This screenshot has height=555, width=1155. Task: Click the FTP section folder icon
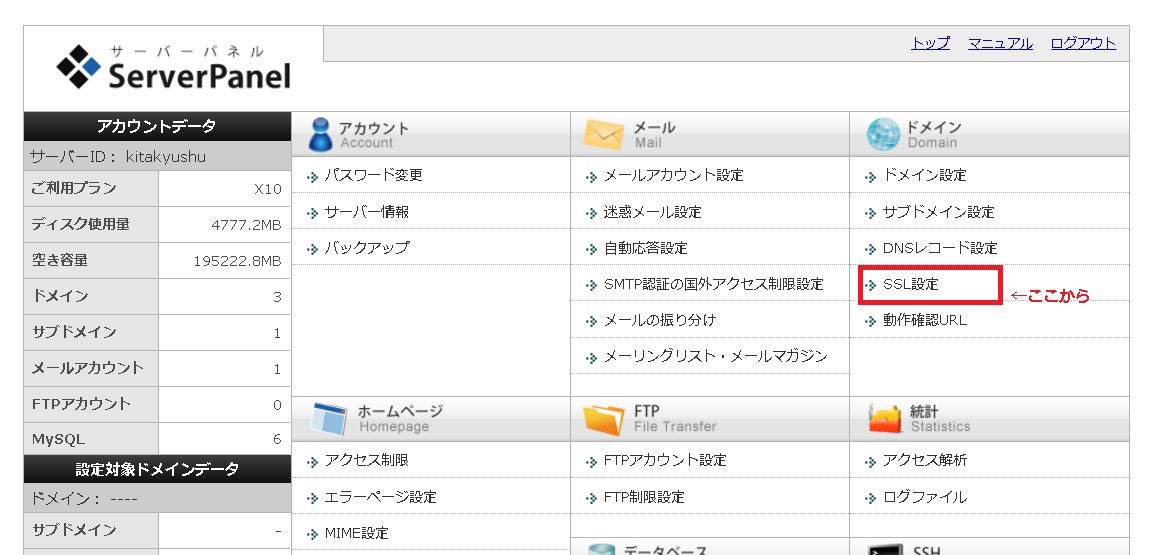(x=604, y=419)
